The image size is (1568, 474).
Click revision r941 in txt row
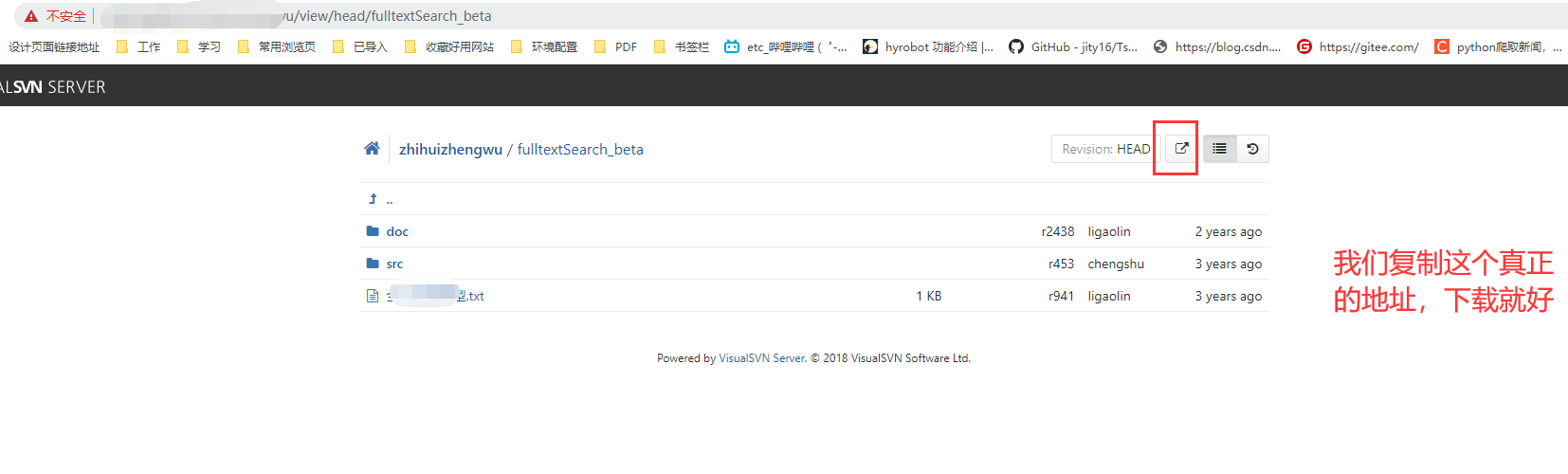point(1062,296)
